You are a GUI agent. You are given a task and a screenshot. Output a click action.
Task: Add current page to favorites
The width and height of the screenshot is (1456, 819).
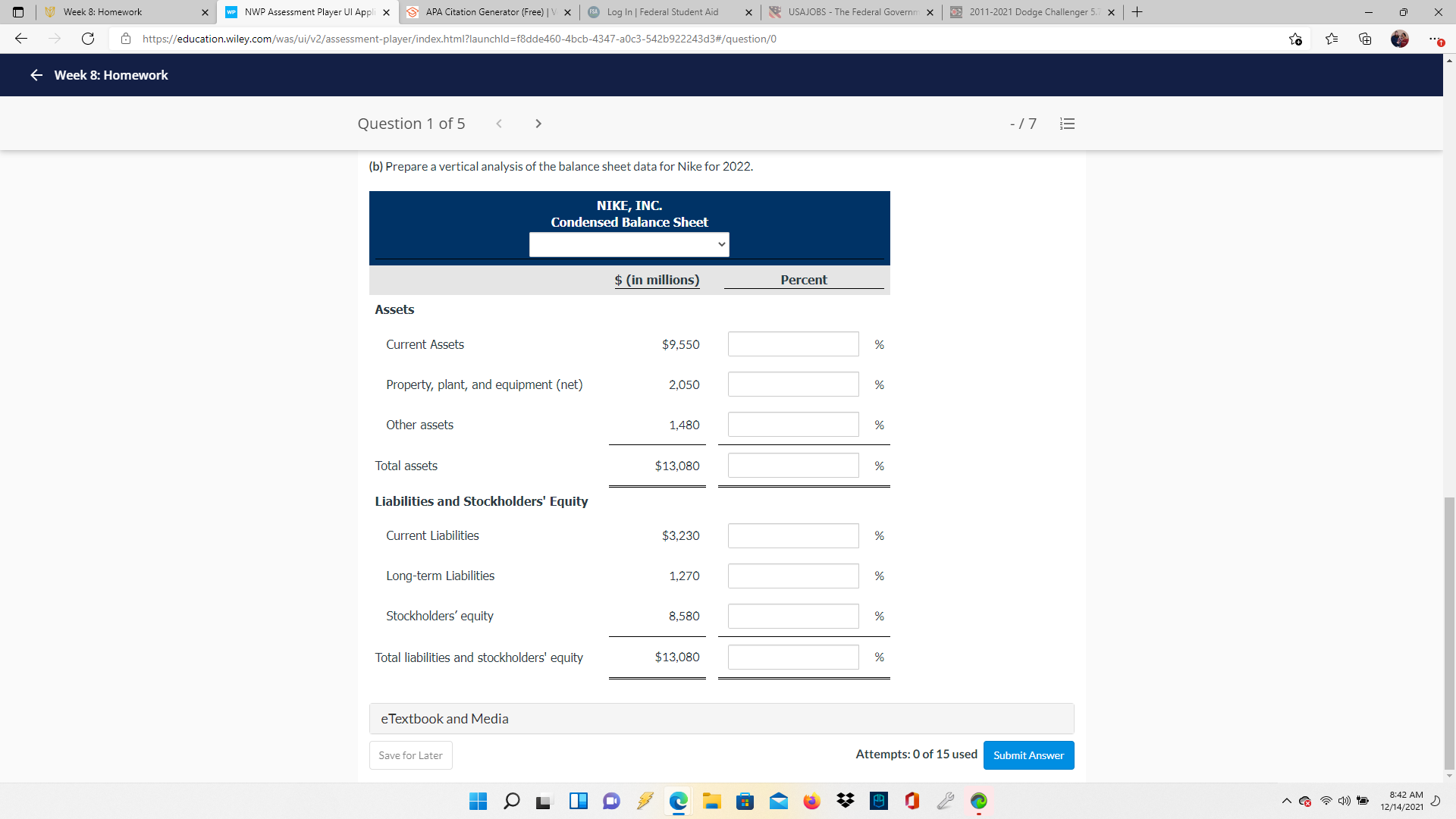coord(1296,39)
